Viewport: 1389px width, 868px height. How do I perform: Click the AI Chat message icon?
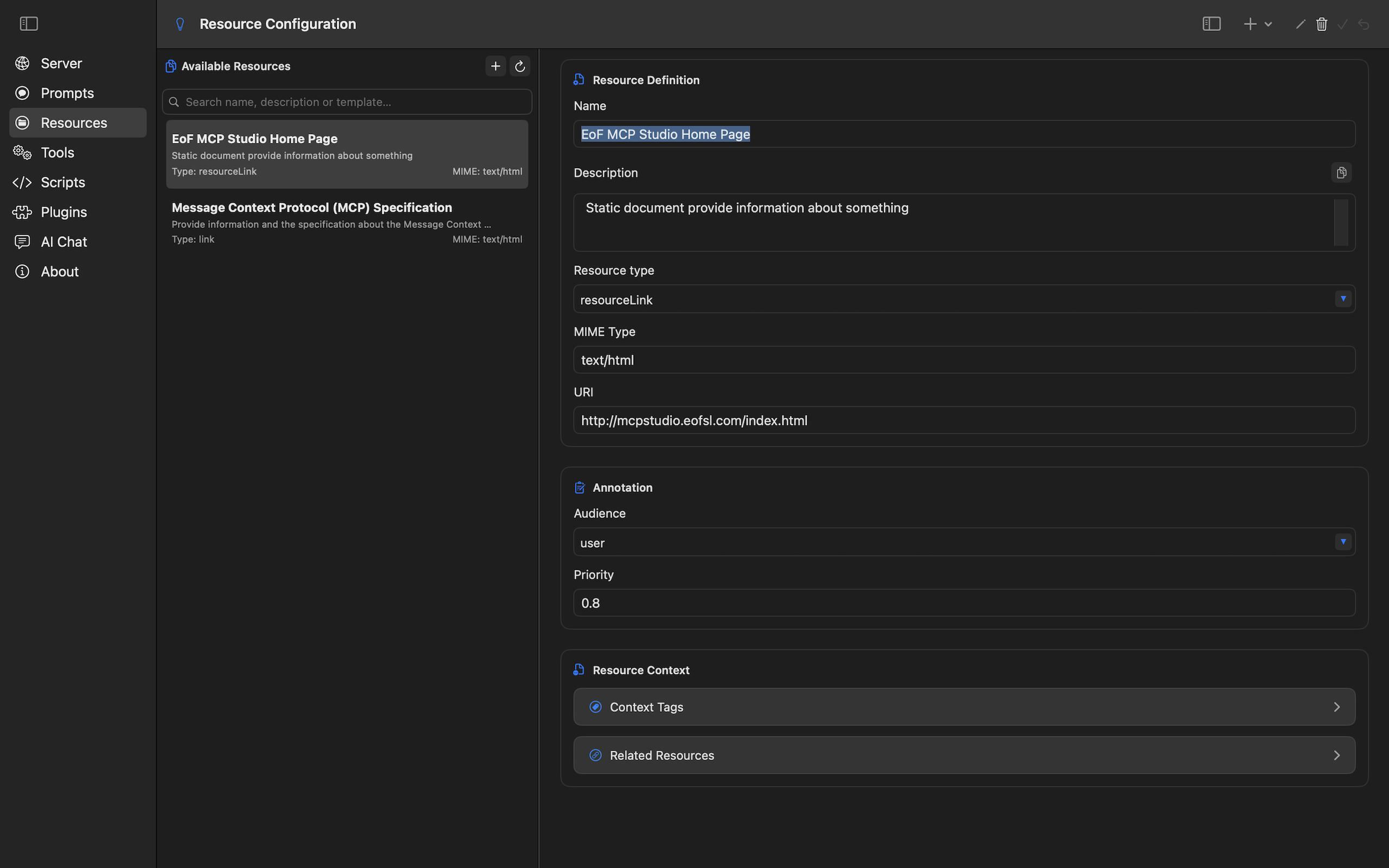coord(22,242)
